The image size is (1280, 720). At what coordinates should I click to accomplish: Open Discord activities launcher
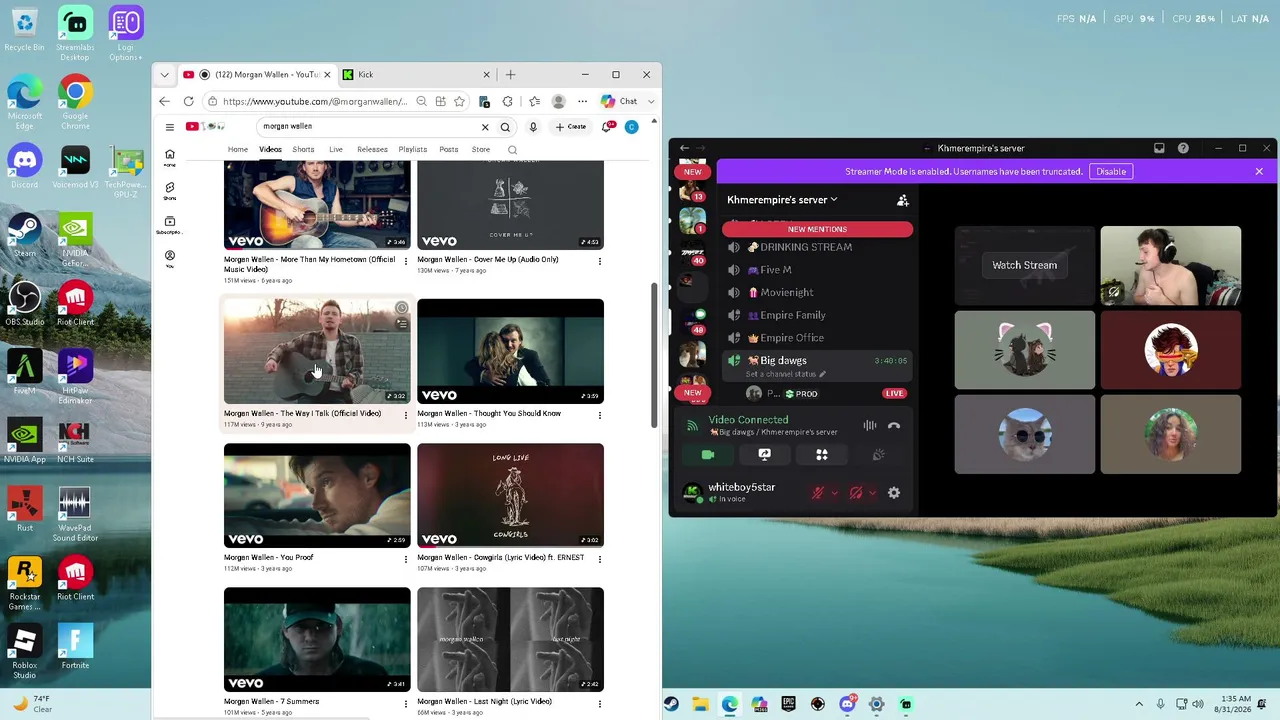pyautogui.click(x=822, y=455)
